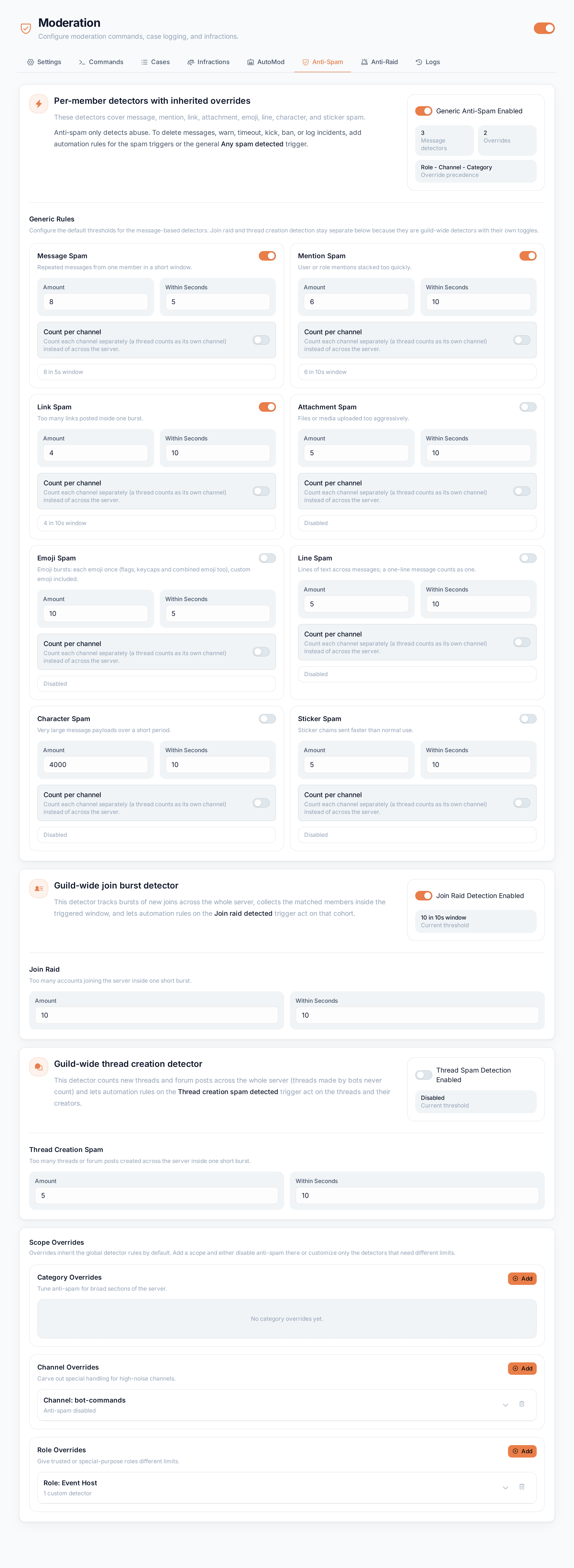Viewport: 574px width, 1568px height.
Task: Turn off Mention Spam detector
Action: [x=528, y=256]
